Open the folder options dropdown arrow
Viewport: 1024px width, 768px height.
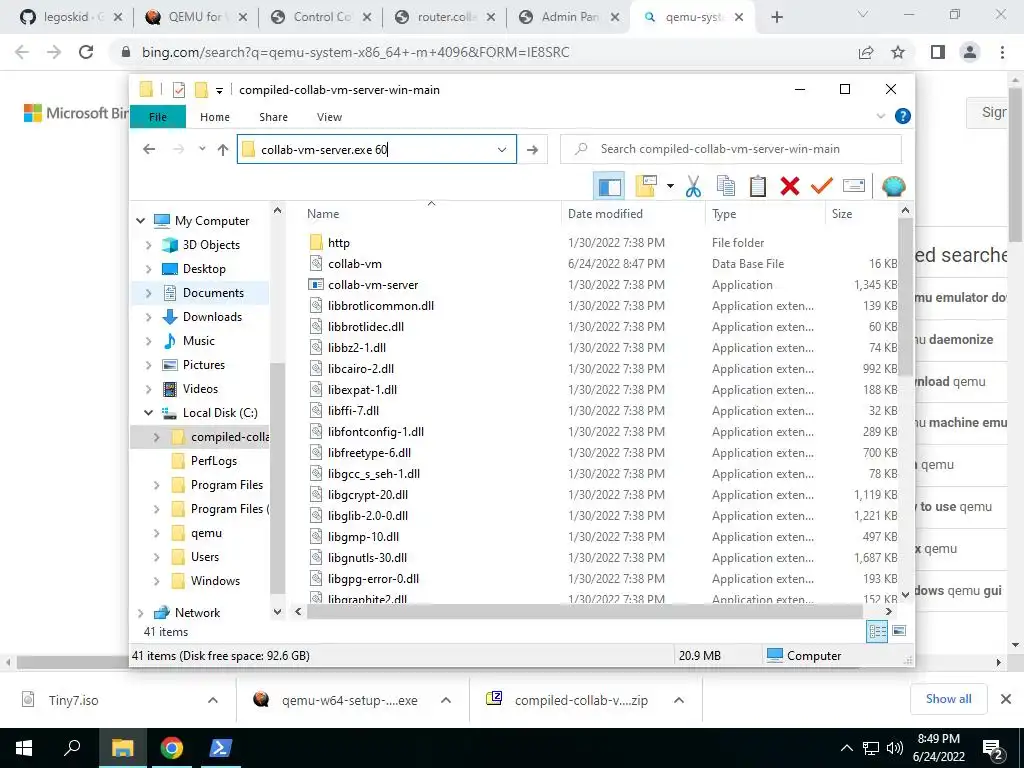pos(670,186)
